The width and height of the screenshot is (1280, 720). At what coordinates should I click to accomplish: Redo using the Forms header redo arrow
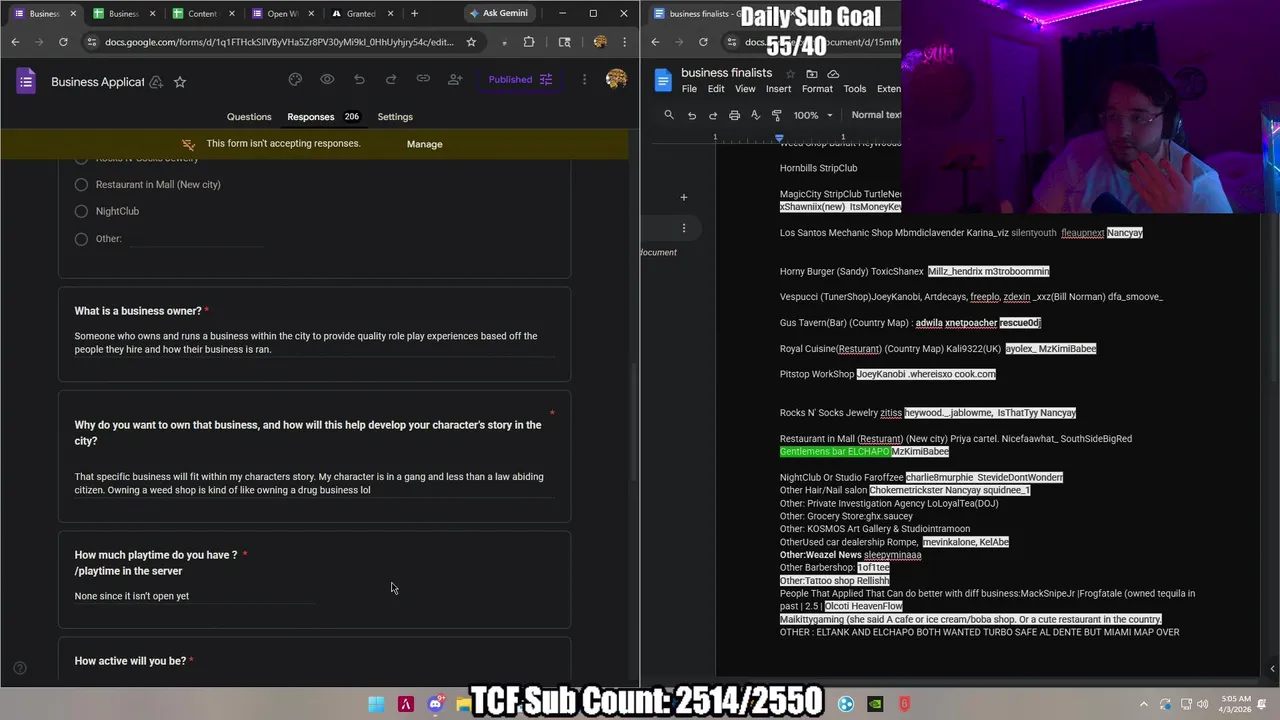391,80
